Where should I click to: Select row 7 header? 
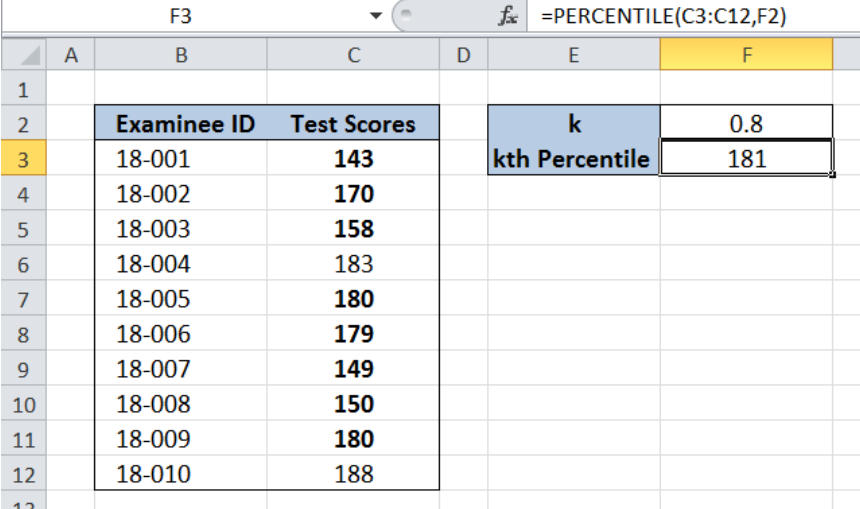coord(24,299)
